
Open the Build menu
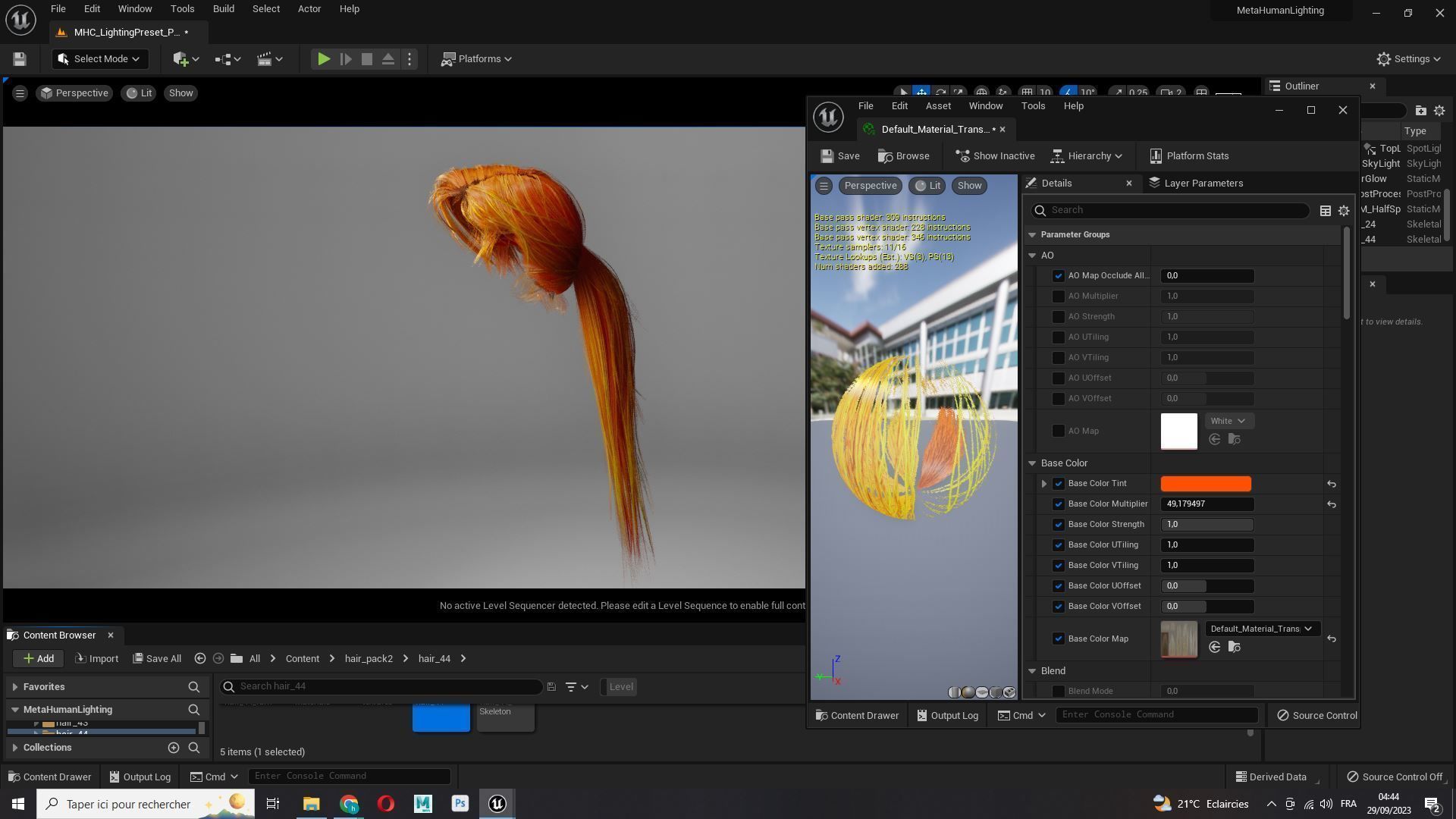click(x=223, y=9)
